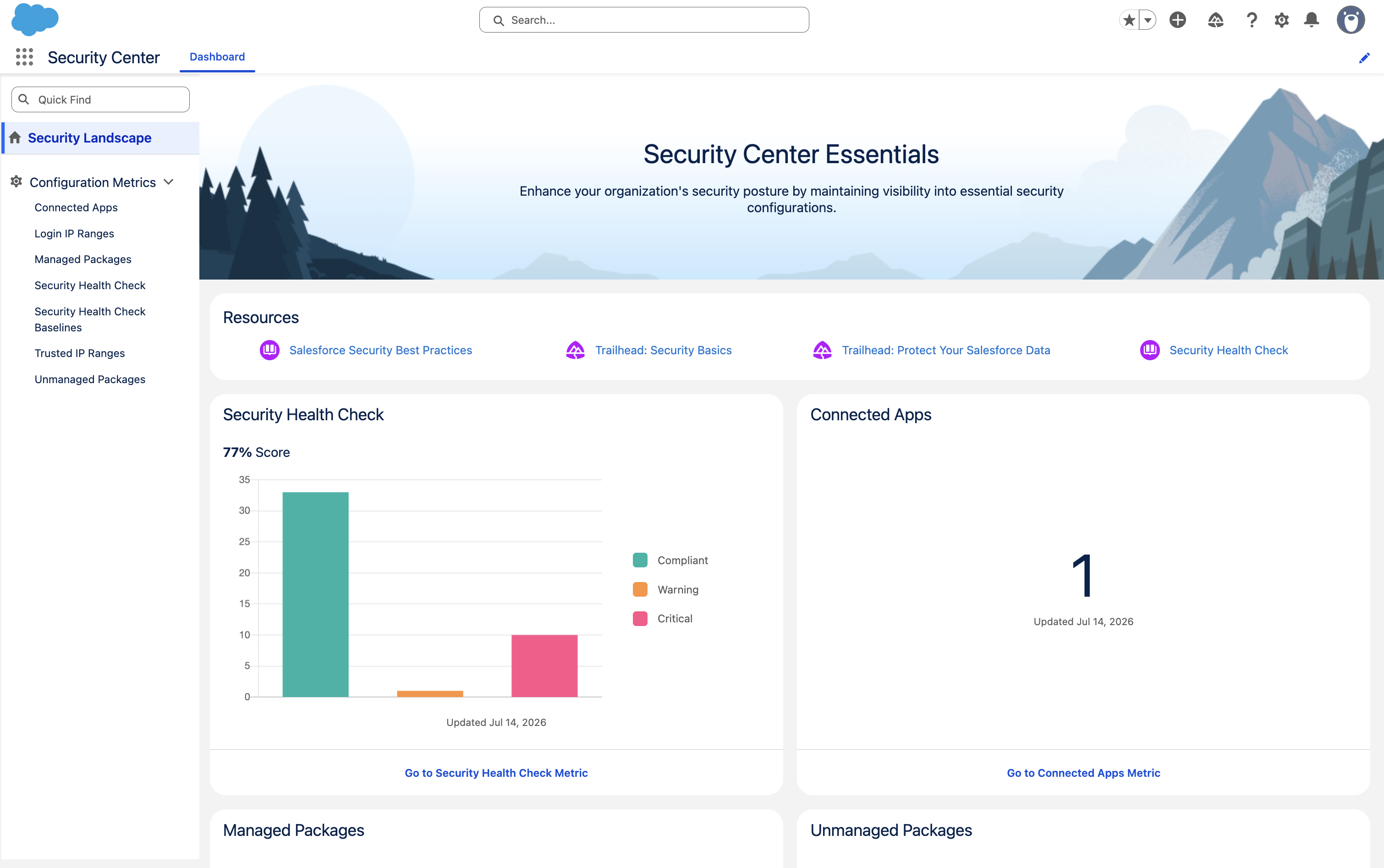Switch to the Dashboard tab

(217, 57)
